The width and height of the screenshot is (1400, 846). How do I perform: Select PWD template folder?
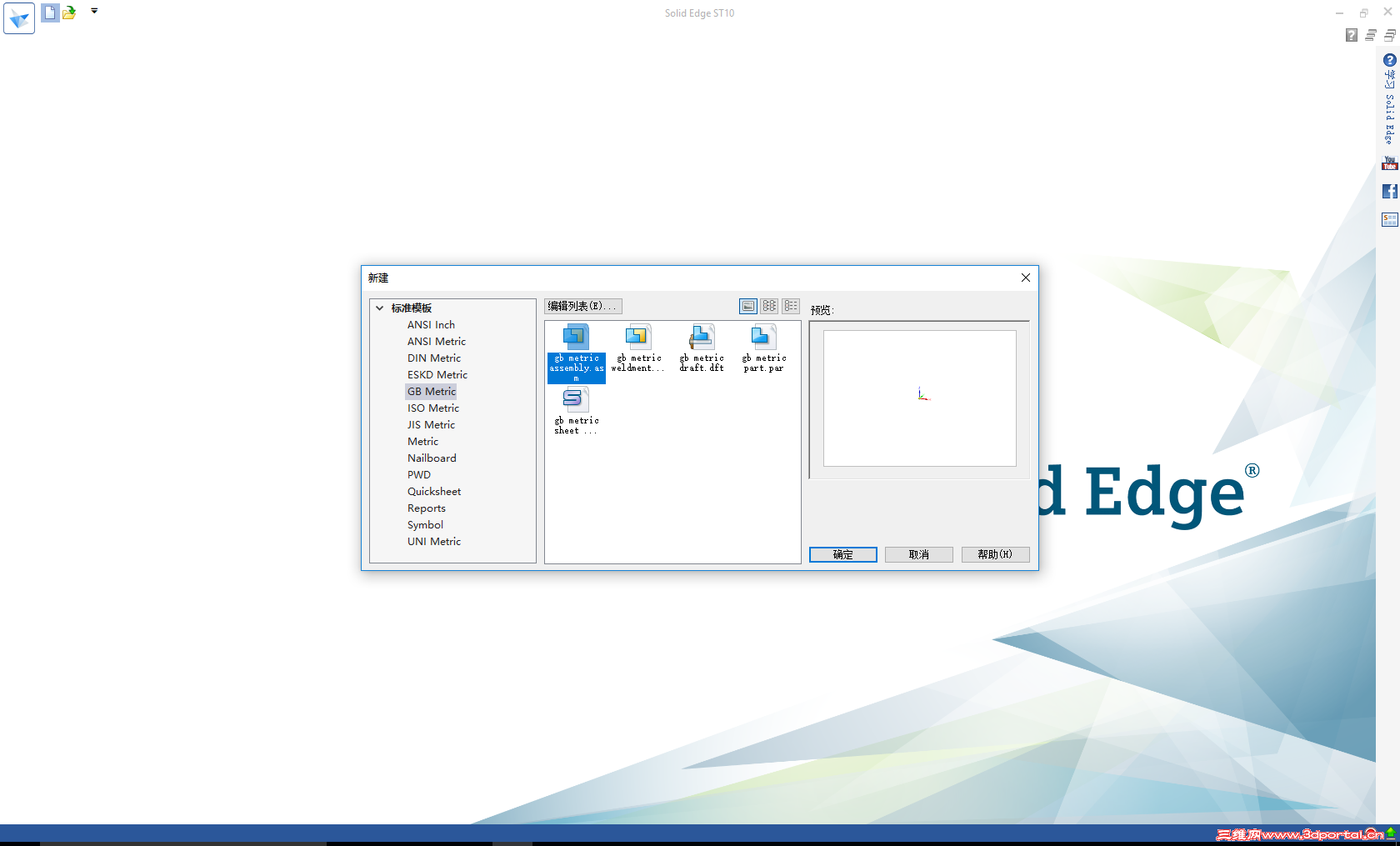[419, 475]
